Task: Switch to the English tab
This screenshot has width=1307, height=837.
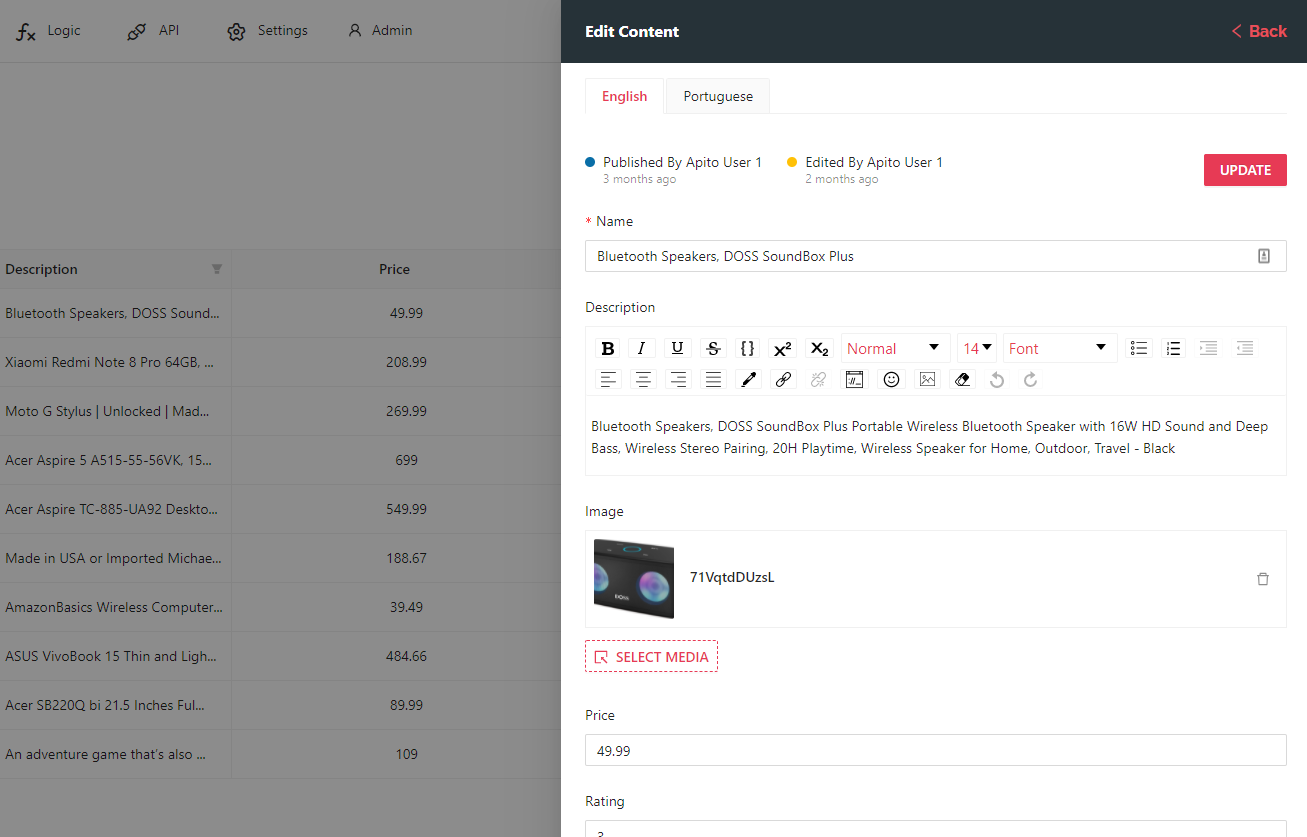Action: click(625, 96)
